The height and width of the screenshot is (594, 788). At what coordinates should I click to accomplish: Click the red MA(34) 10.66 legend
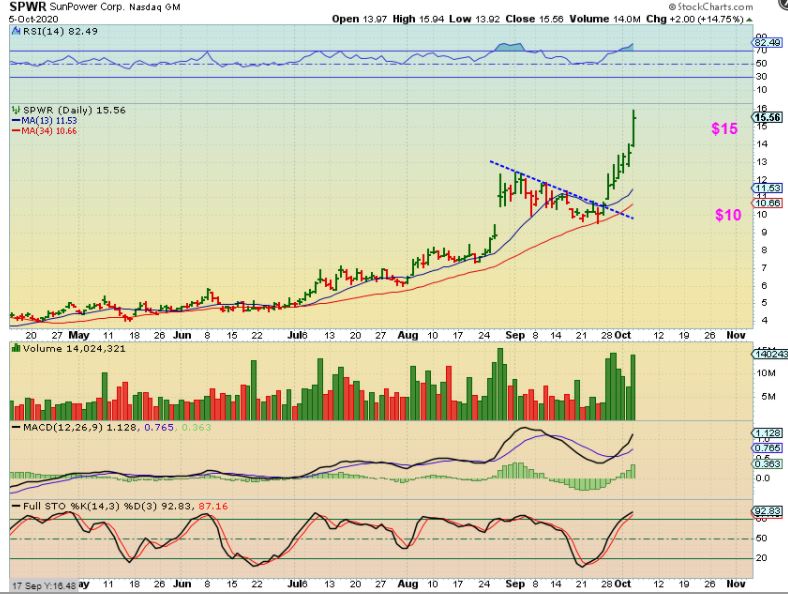click(x=44, y=131)
